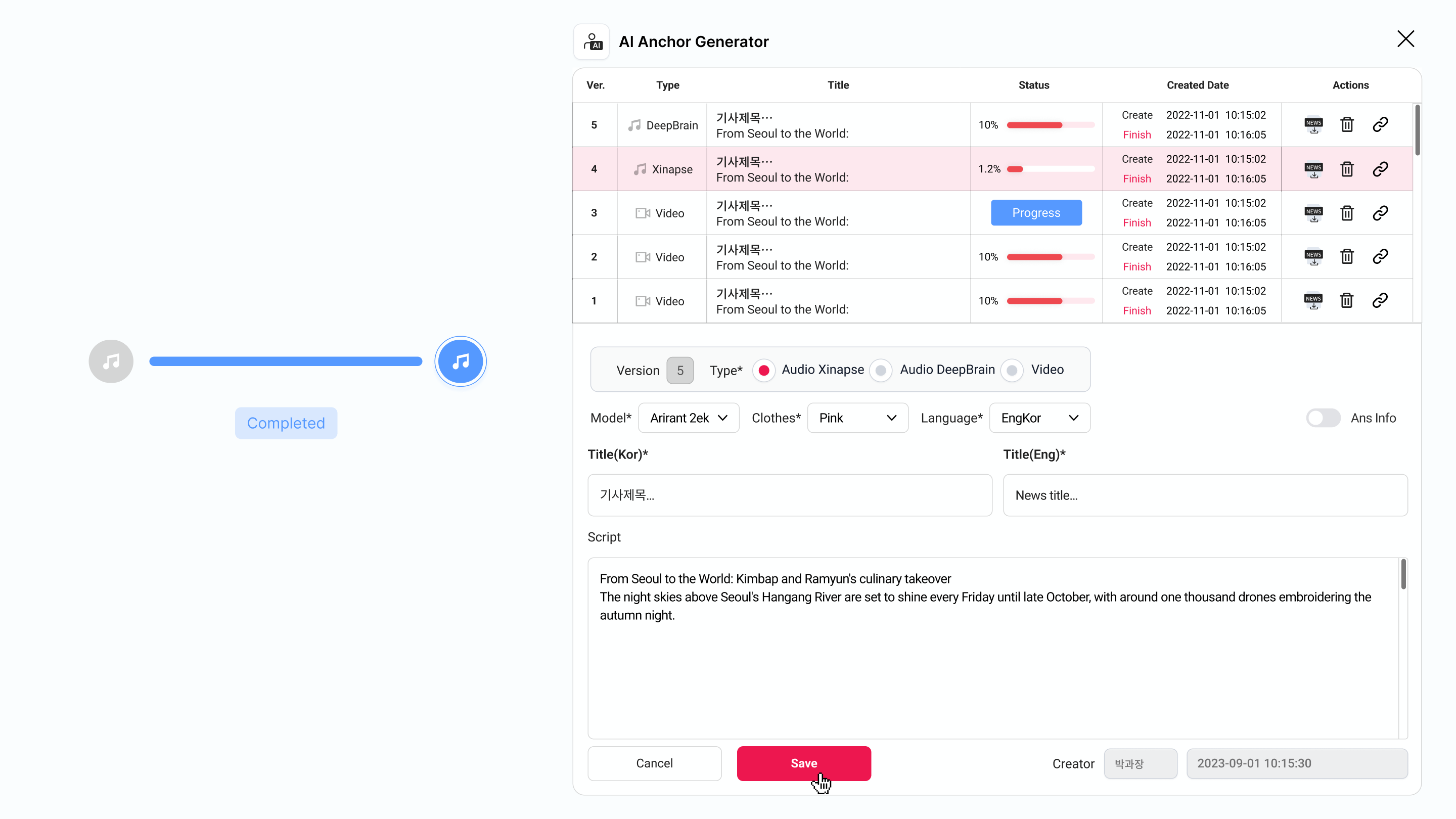Choose the Video type radio button

point(1012,370)
